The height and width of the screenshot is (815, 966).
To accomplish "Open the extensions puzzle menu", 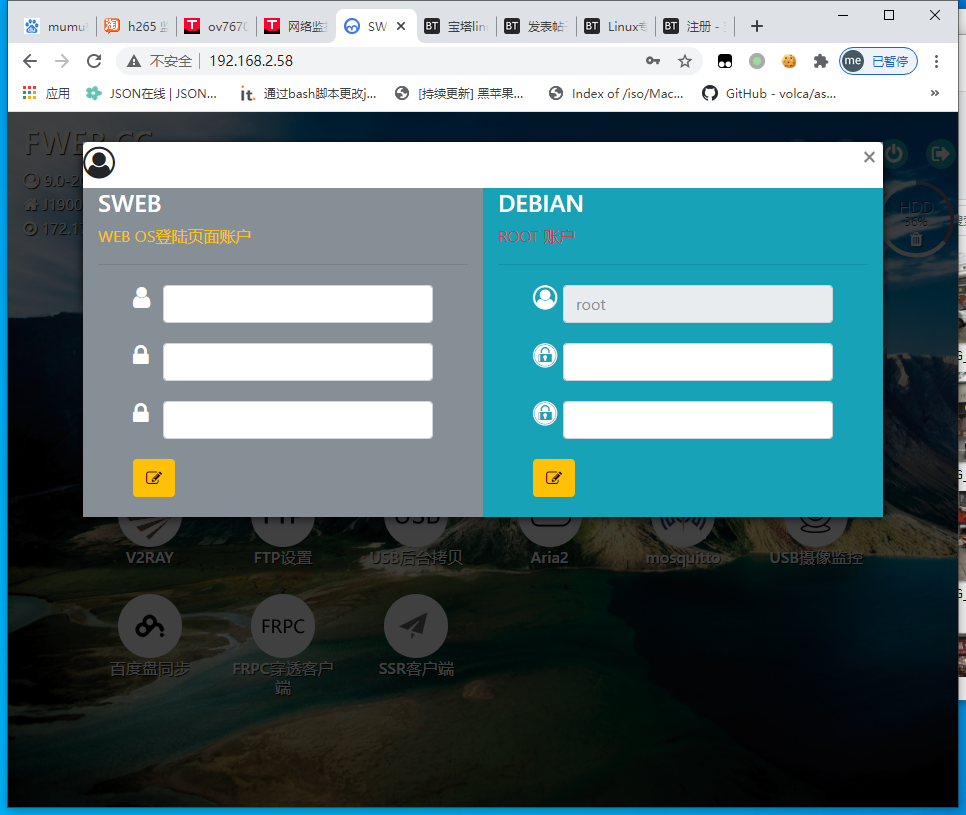I will click(x=821, y=61).
